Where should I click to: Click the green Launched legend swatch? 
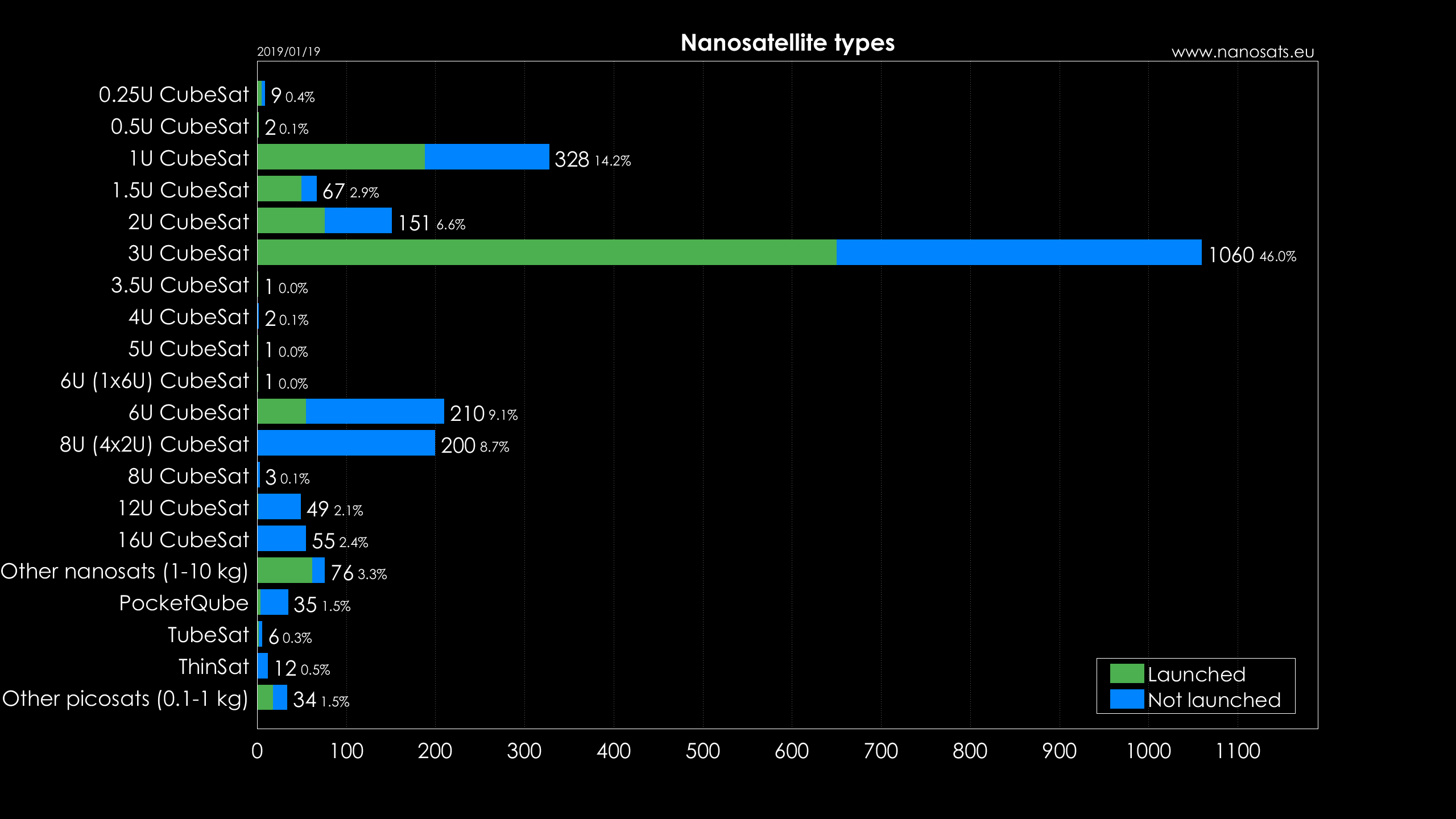tap(1126, 673)
